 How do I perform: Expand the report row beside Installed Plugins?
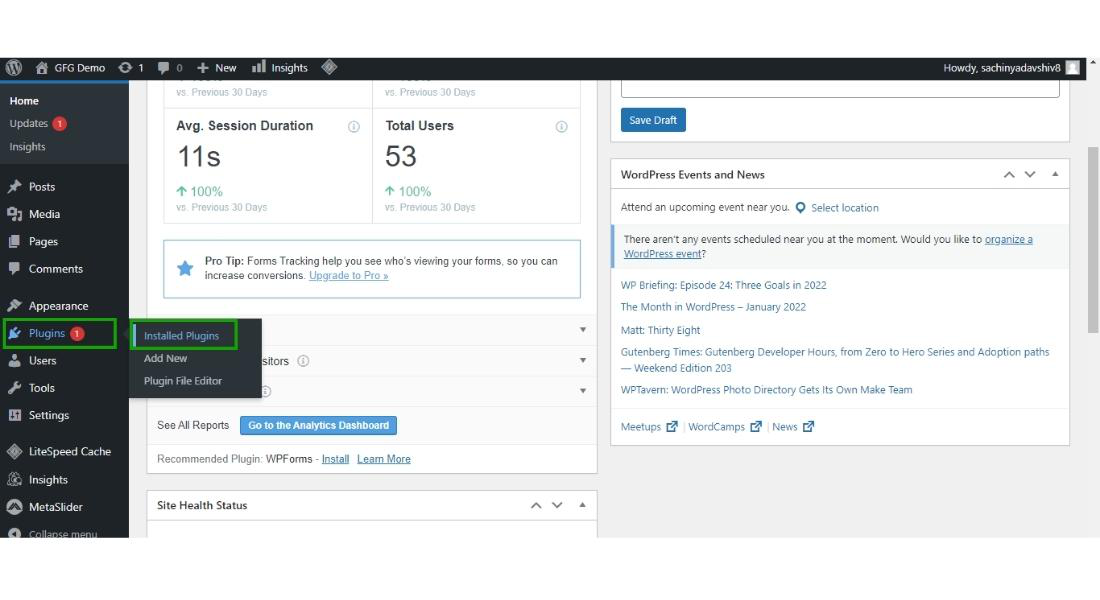pyautogui.click(x=583, y=330)
